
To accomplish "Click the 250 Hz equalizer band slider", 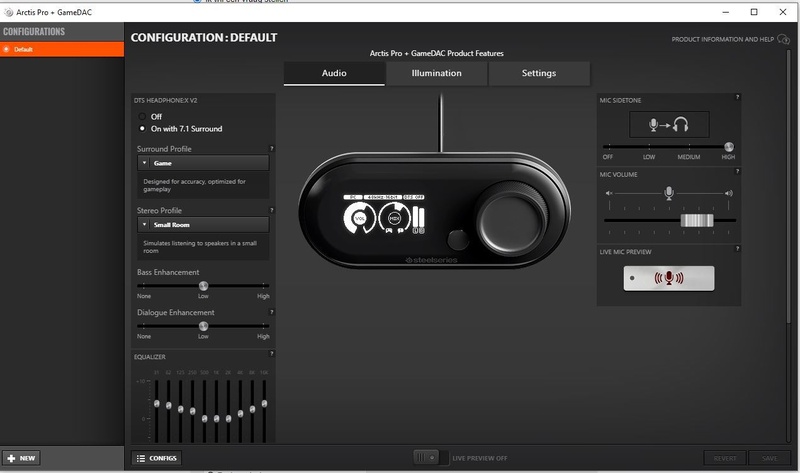I will point(192,411).
